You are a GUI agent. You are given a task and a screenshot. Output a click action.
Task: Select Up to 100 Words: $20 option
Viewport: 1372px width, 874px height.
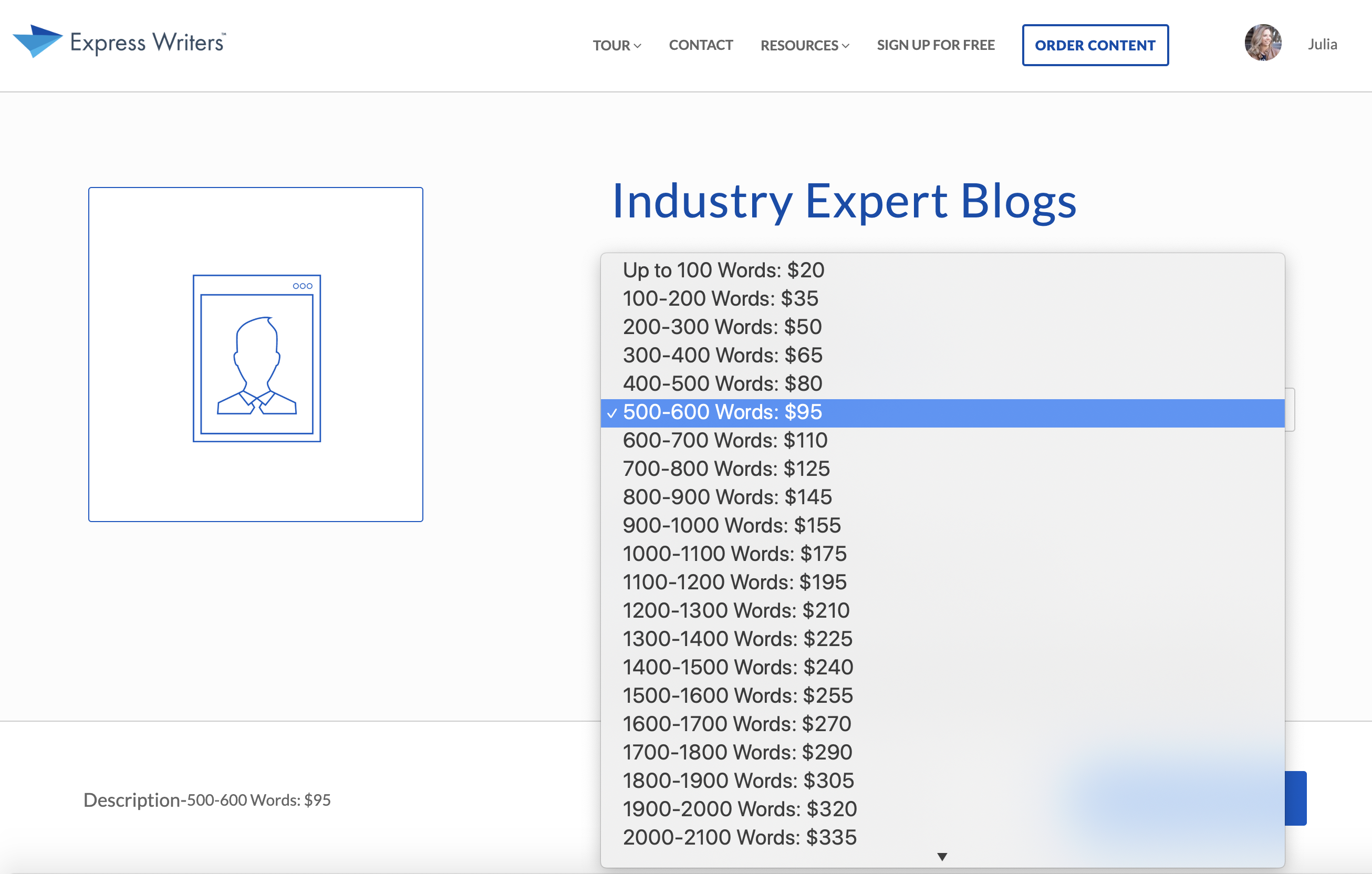click(942, 270)
